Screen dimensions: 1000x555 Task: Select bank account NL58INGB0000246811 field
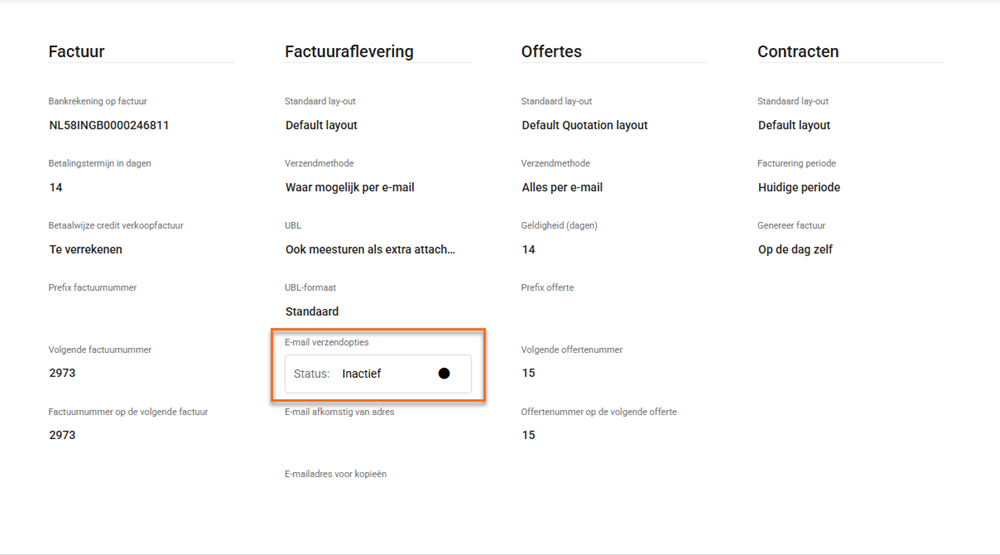[109, 126]
